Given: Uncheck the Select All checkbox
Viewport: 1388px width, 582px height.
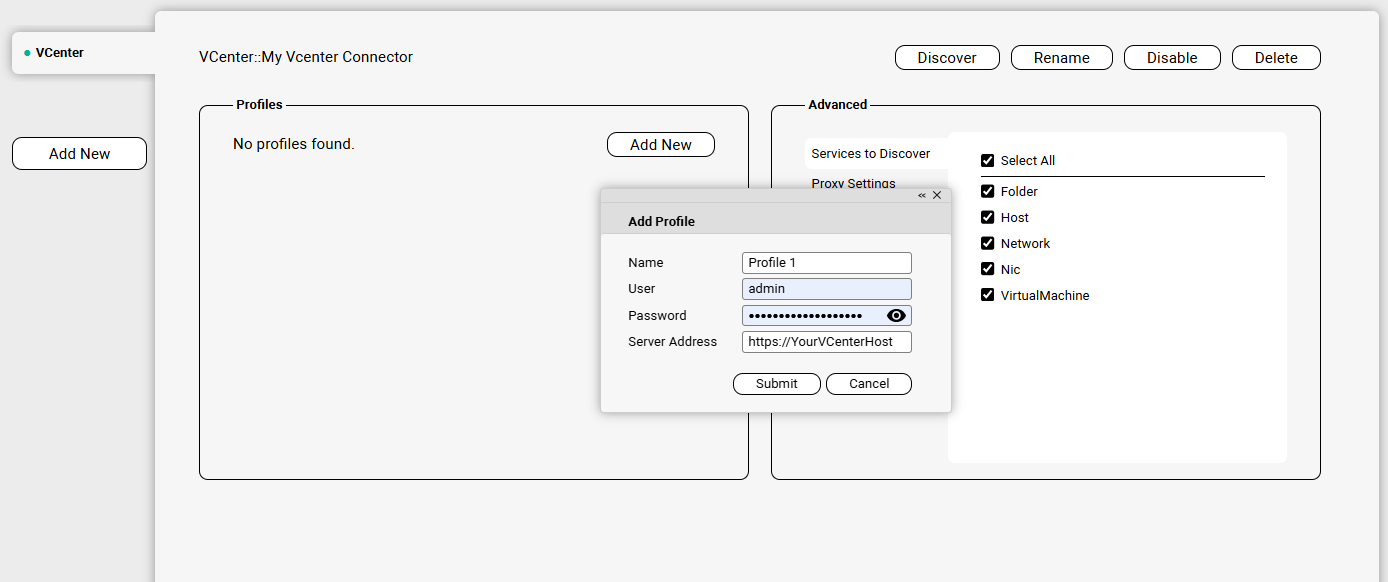Looking at the screenshot, I should tap(988, 161).
